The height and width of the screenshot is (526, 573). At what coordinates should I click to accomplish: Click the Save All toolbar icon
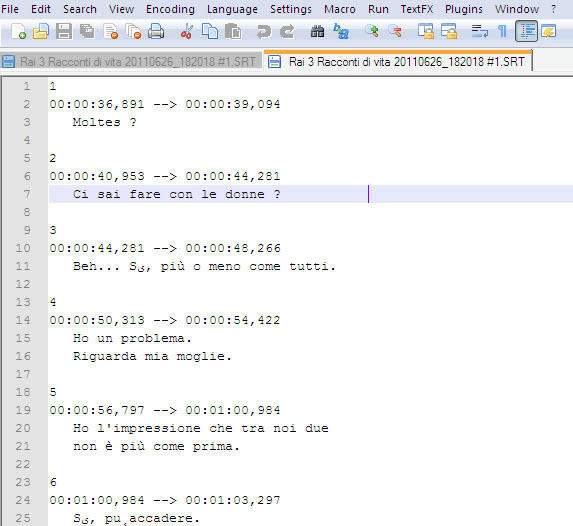87,31
